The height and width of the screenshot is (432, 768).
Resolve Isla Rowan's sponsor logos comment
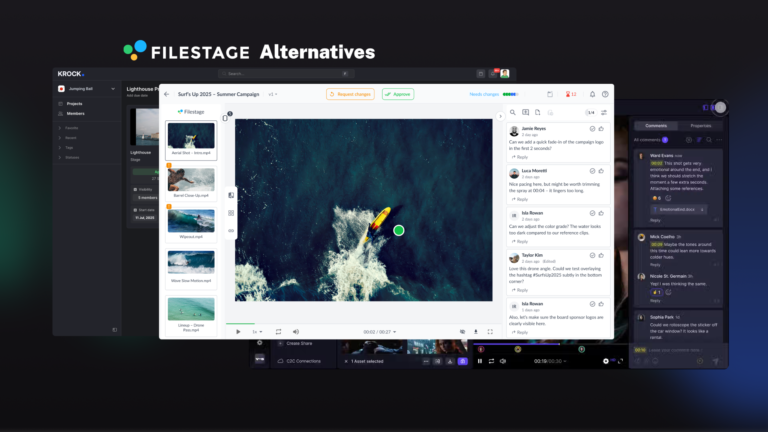[x=592, y=304]
